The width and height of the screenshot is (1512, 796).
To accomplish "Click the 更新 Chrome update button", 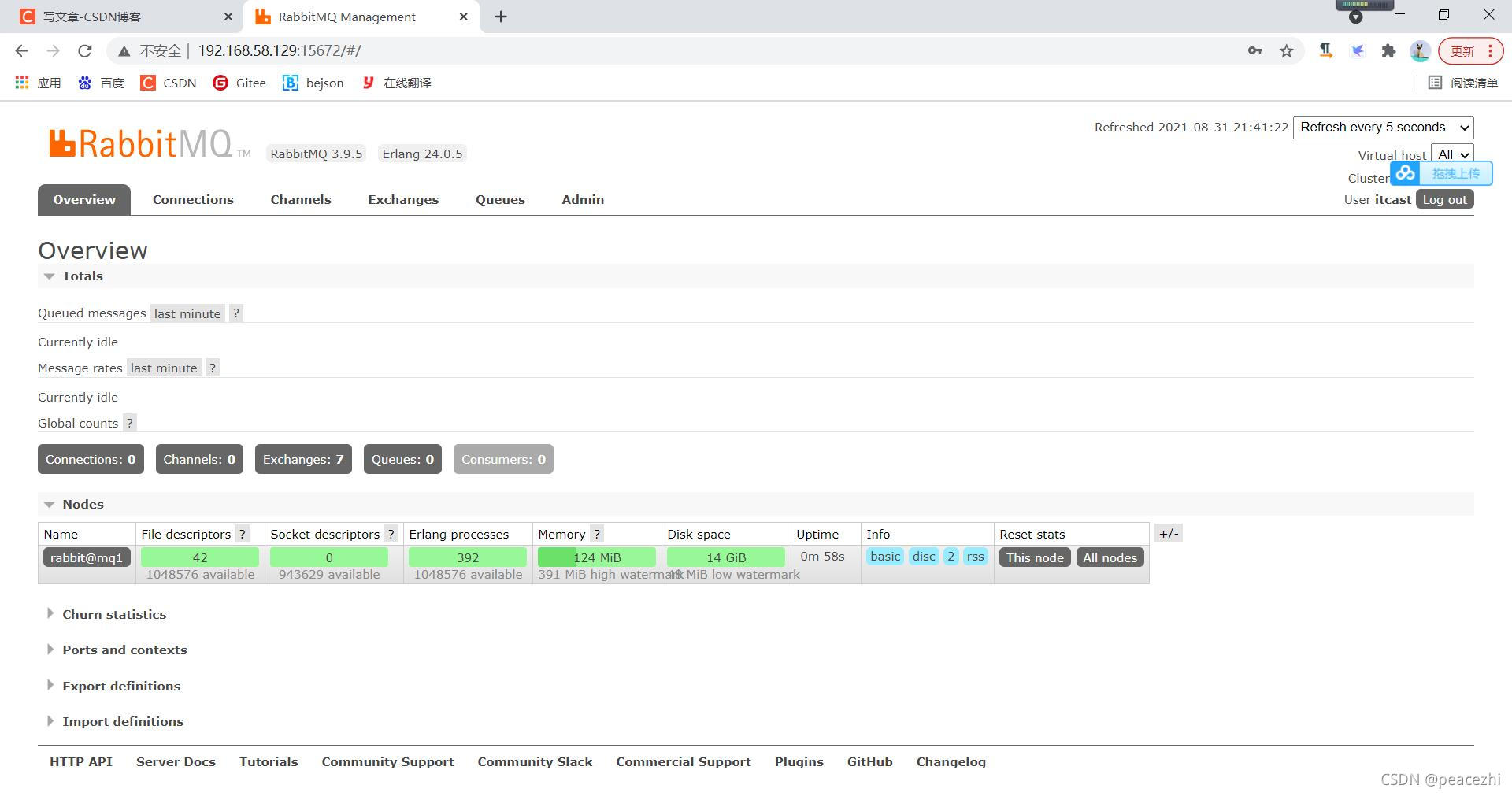I will coord(1470,50).
